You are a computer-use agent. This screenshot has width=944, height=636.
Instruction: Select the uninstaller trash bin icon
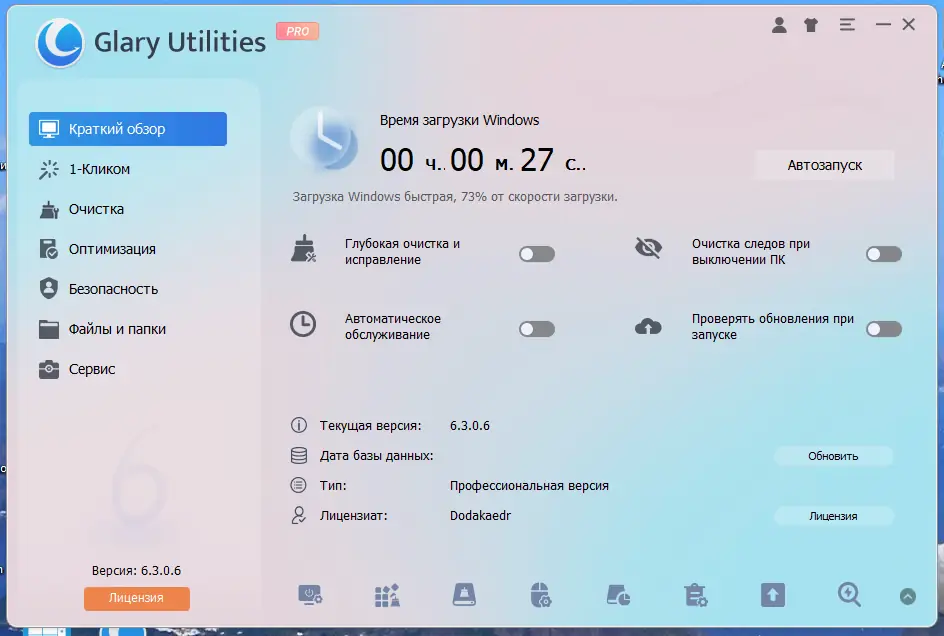coord(695,595)
